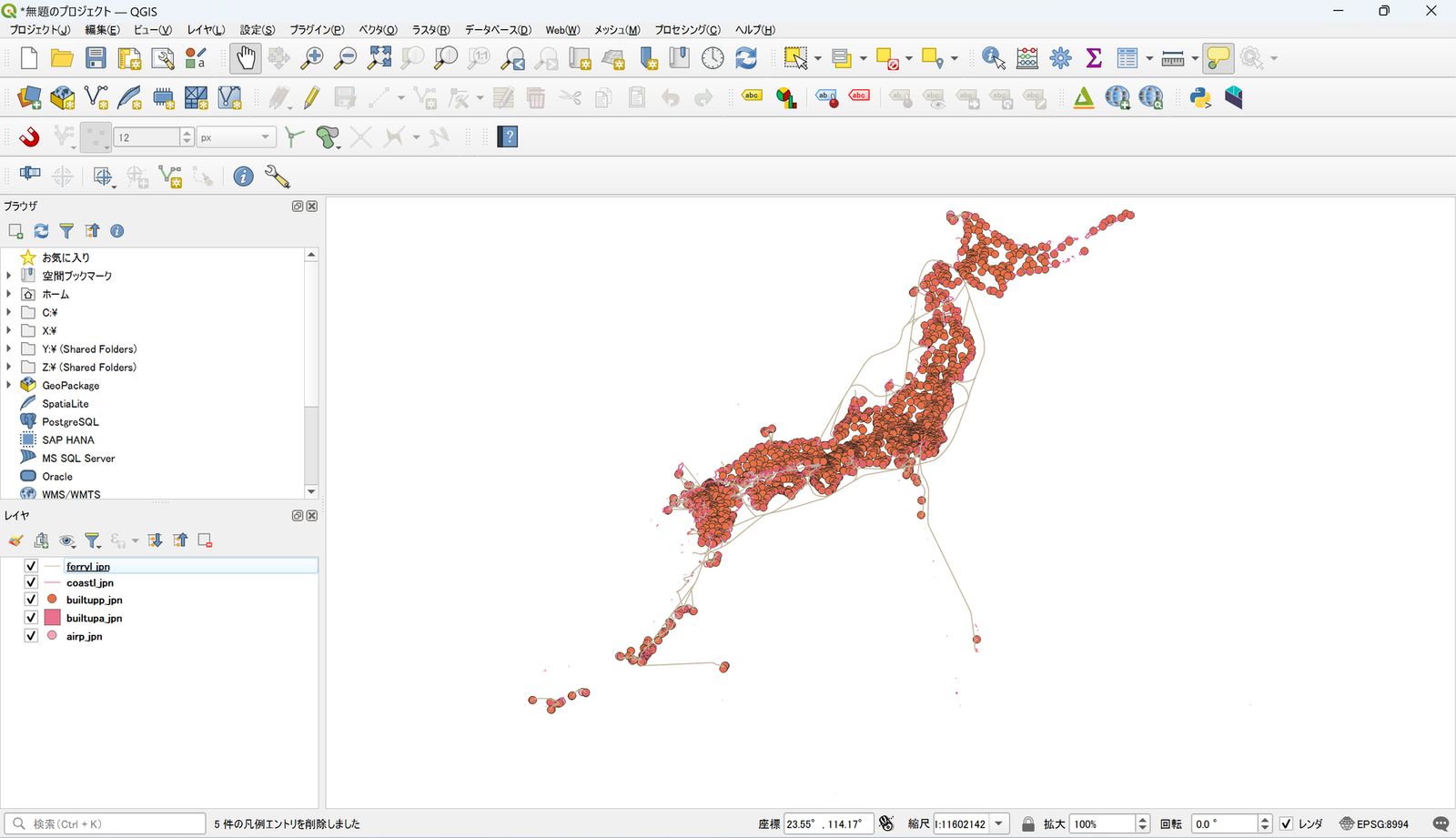Create a new GeoPackage layer
This screenshot has height=838, width=1456.
tap(63, 97)
